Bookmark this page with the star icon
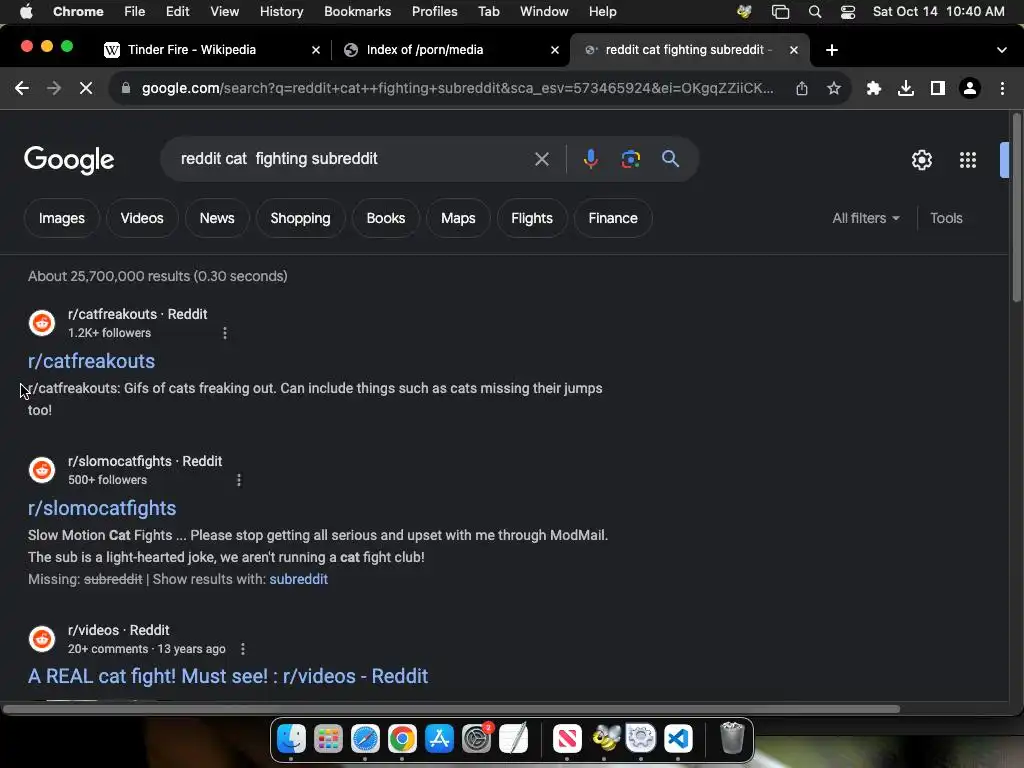This screenshot has height=768, width=1024. coord(833,88)
